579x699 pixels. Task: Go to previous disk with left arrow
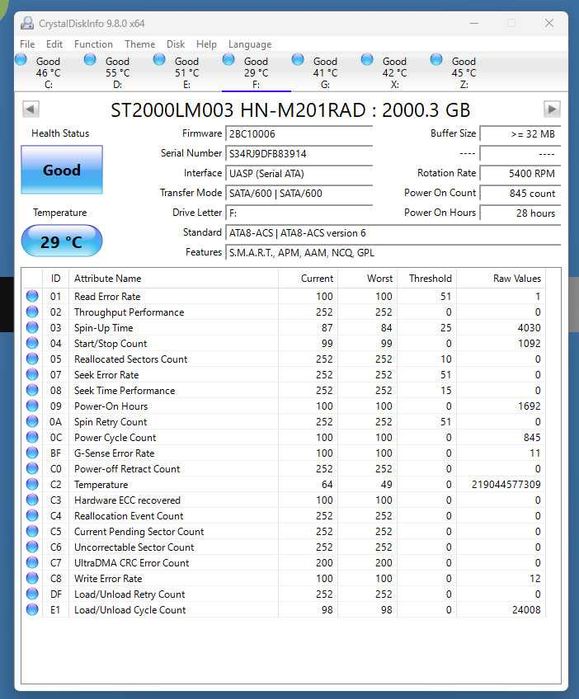(31, 109)
